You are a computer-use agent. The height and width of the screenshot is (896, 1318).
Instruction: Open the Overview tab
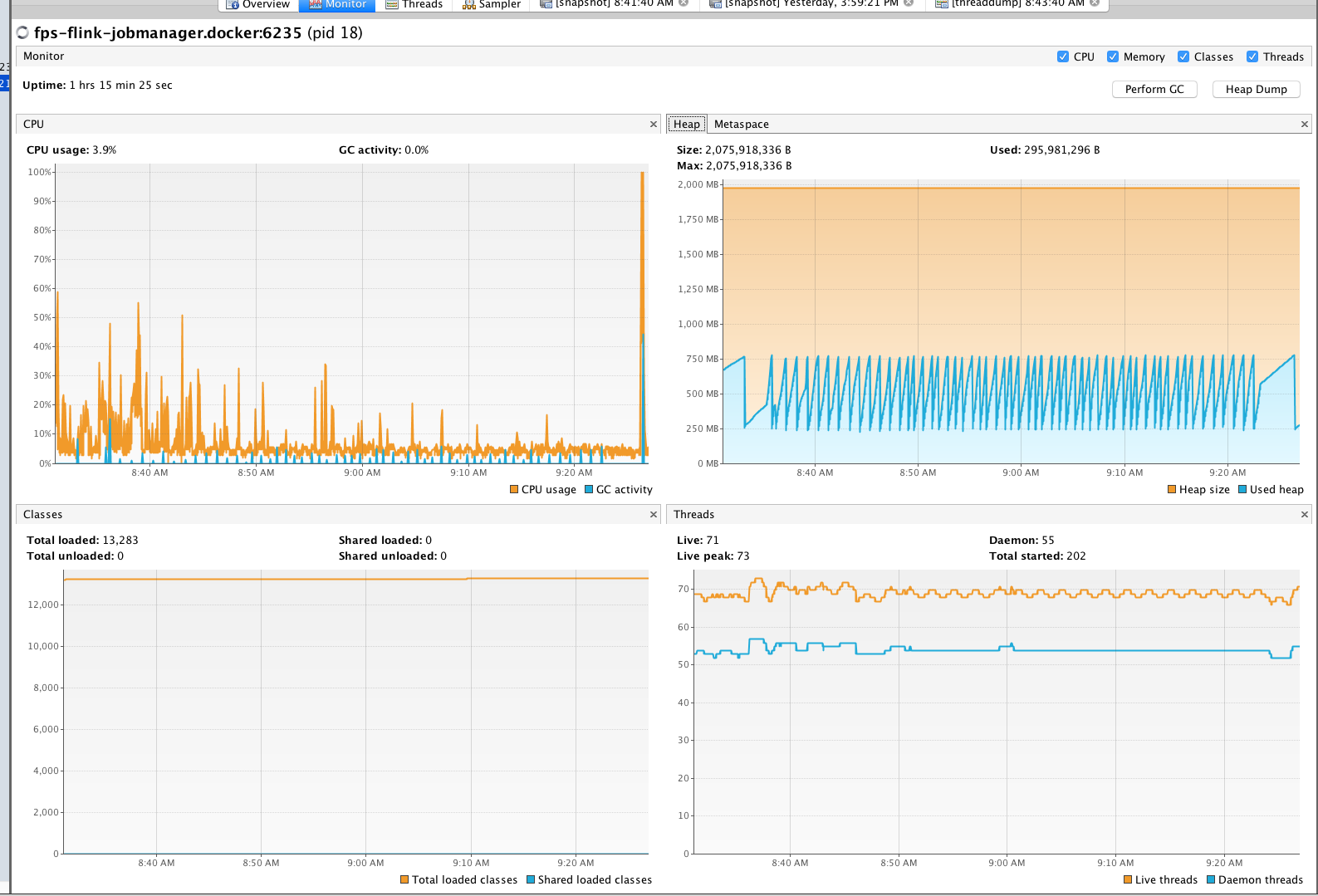(x=258, y=4)
